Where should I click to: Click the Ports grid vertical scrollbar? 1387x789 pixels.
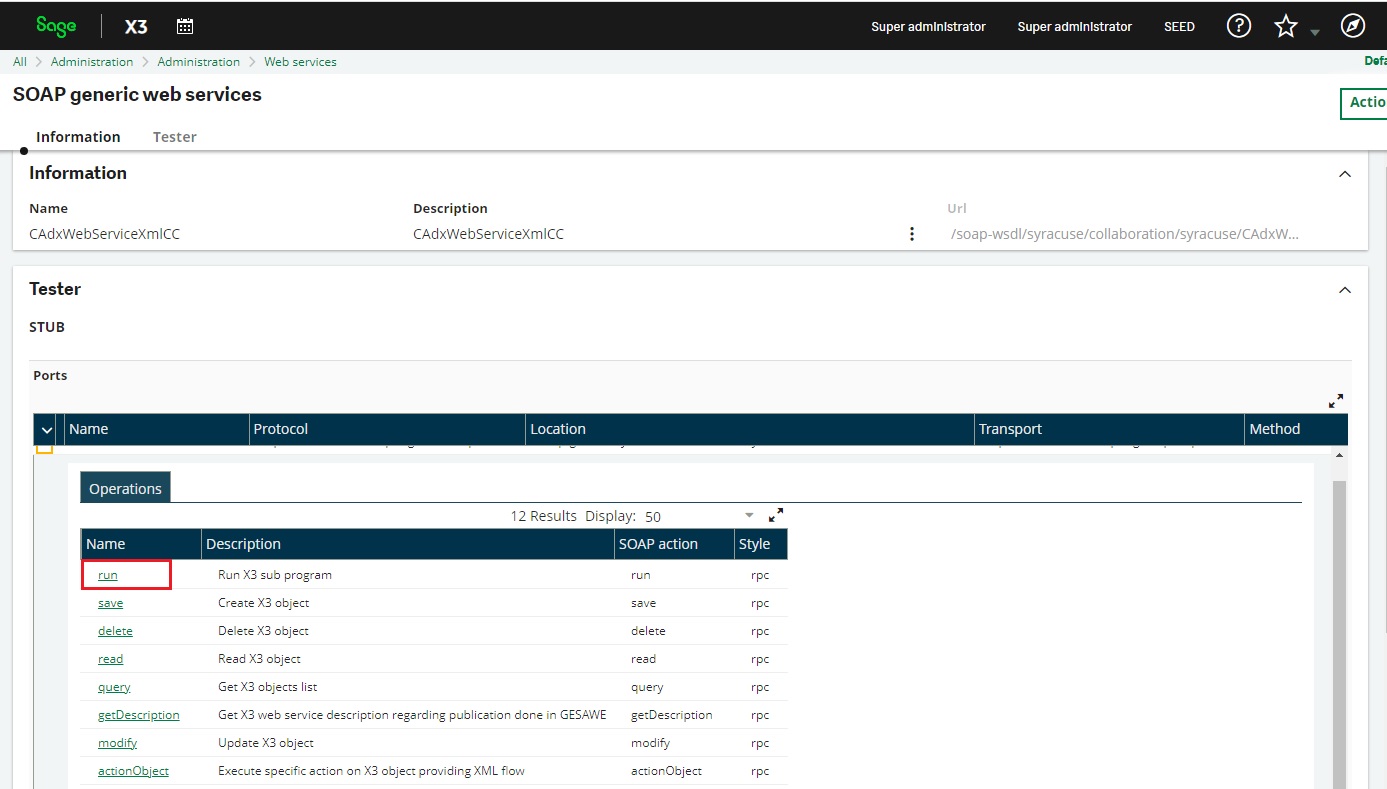[1339, 620]
